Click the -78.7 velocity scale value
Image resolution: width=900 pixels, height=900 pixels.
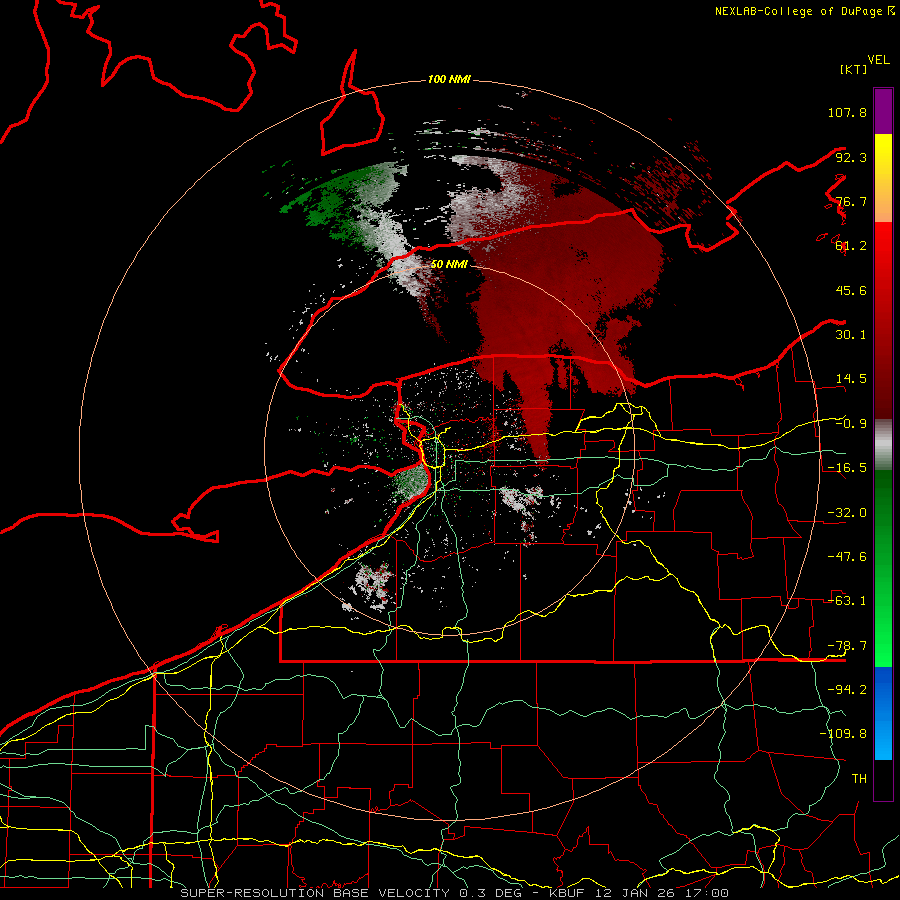click(847, 646)
